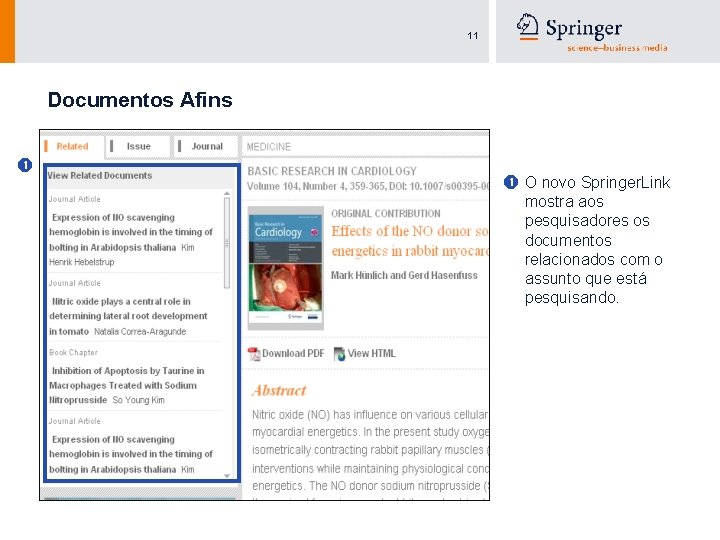Click the 'Volume 104, Number 4' citation line
Image resolution: width=720 pixels, height=540 pixels.
click(368, 186)
